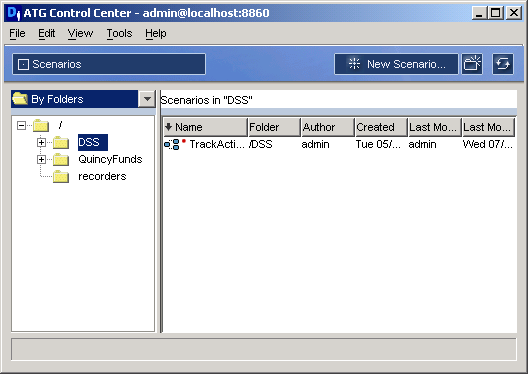Click the By Folders folder icon

click(20, 99)
